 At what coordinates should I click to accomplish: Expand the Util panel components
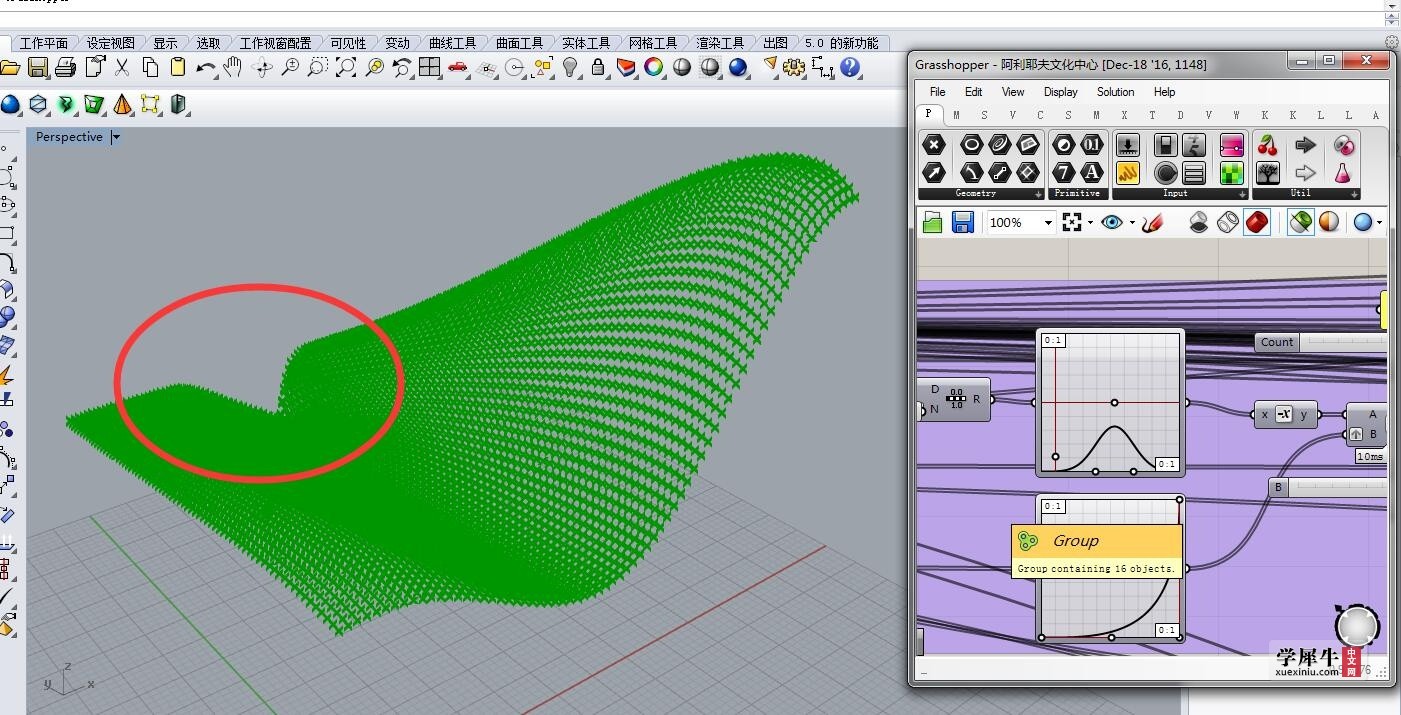tap(1352, 194)
